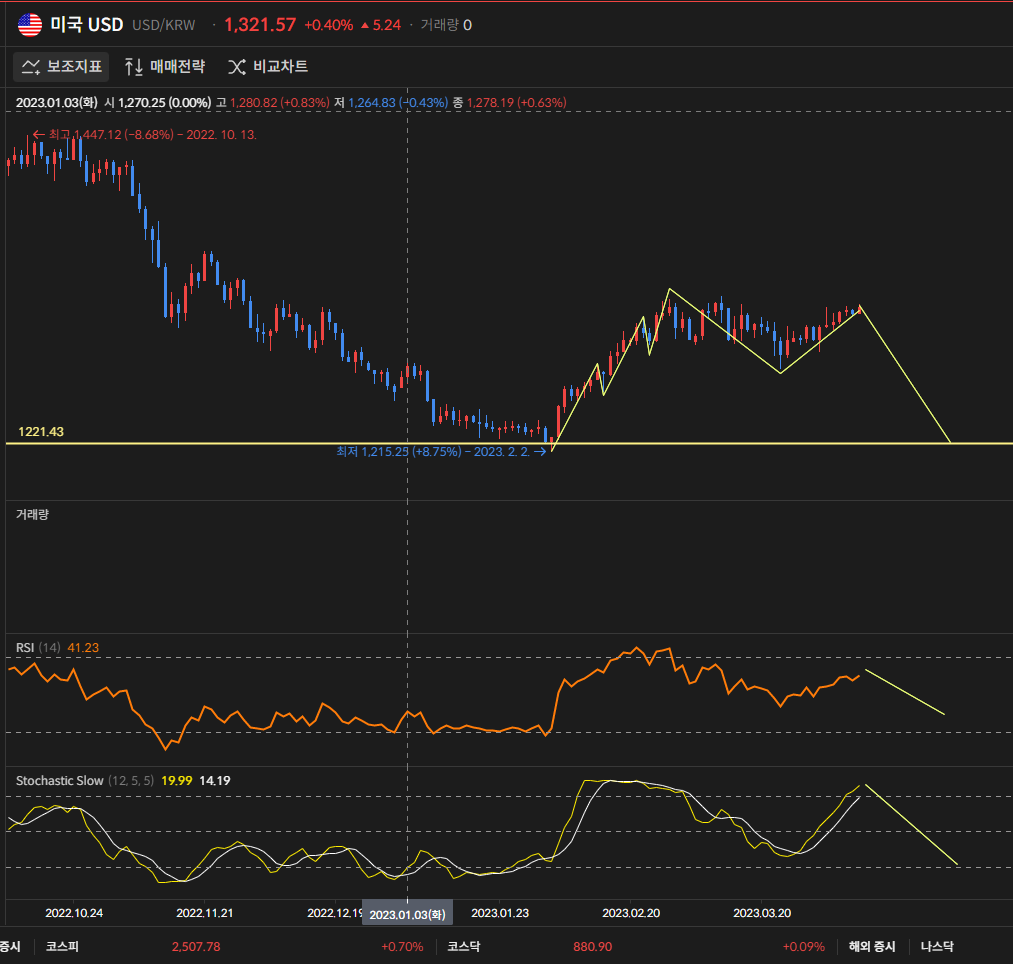Click the RSI (14) indicator label
Image resolution: width=1013 pixels, height=964 pixels.
(38, 647)
